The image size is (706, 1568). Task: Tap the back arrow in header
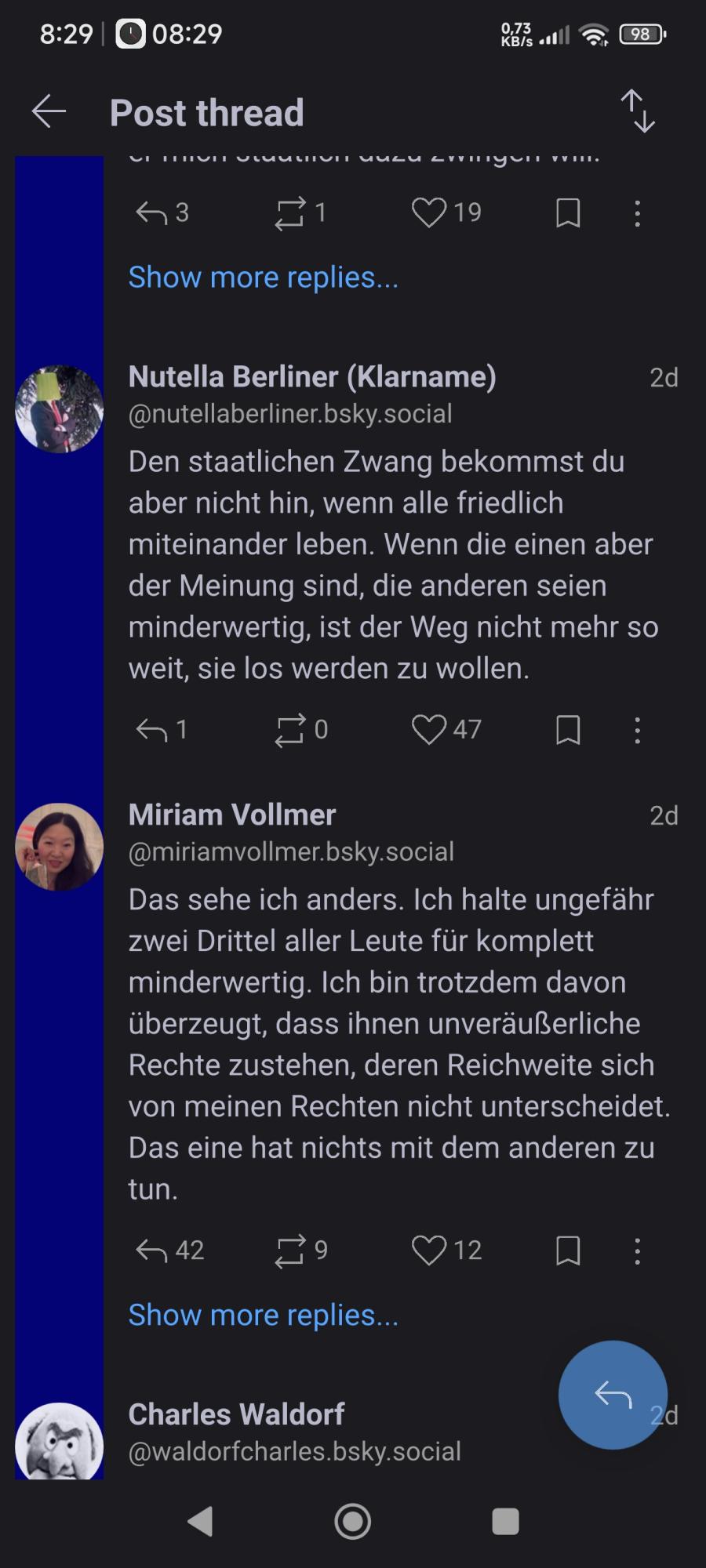point(49,112)
